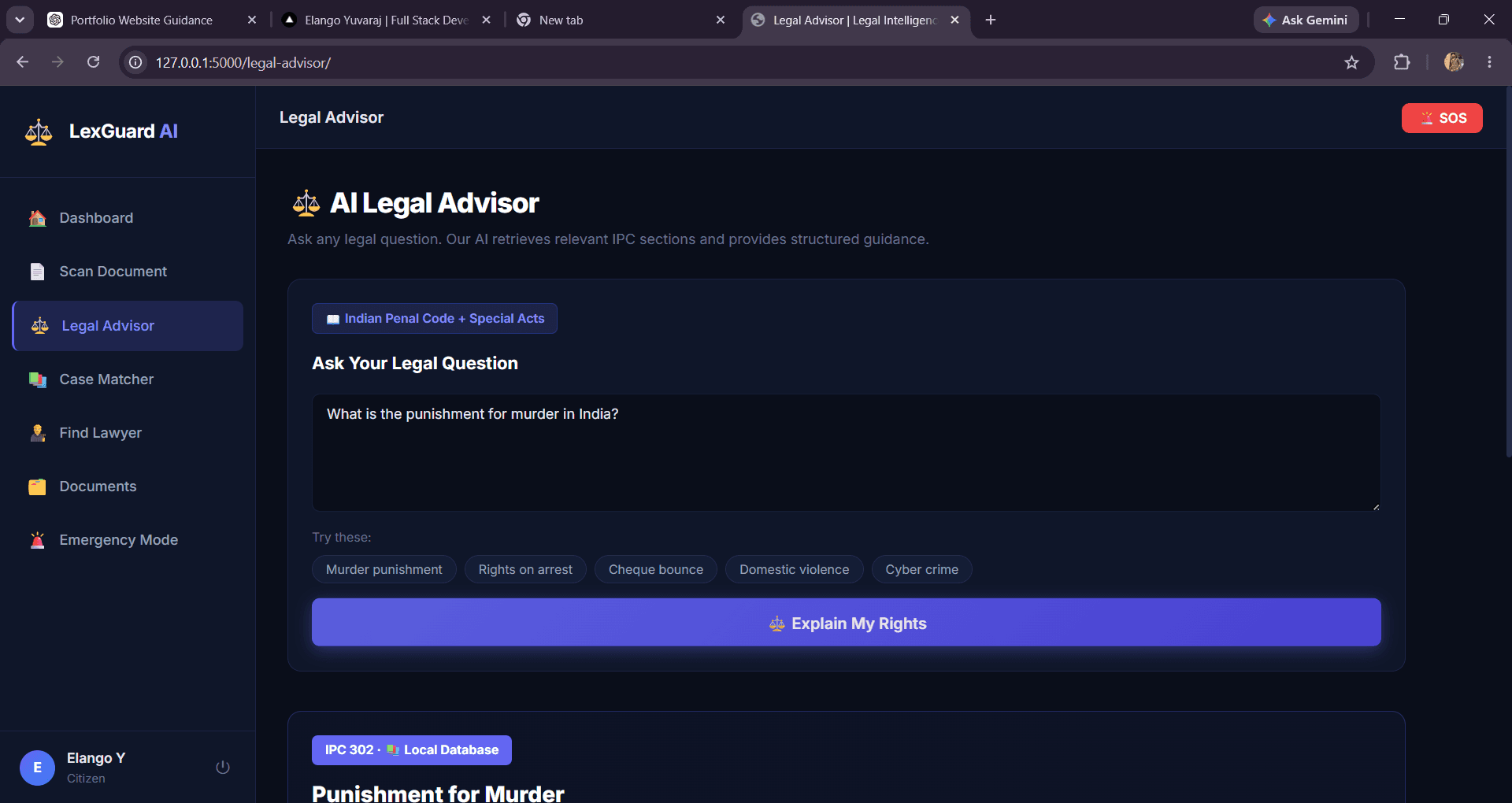This screenshot has width=1512, height=803.
Task: Click inside the legal question text area
Action: tap(847, 453)
